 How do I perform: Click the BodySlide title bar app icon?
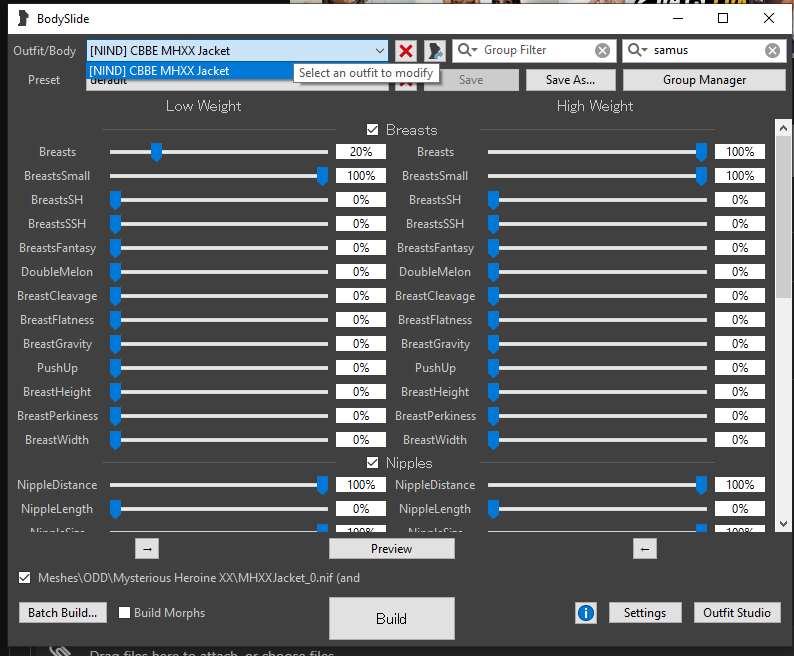(23, 19)
